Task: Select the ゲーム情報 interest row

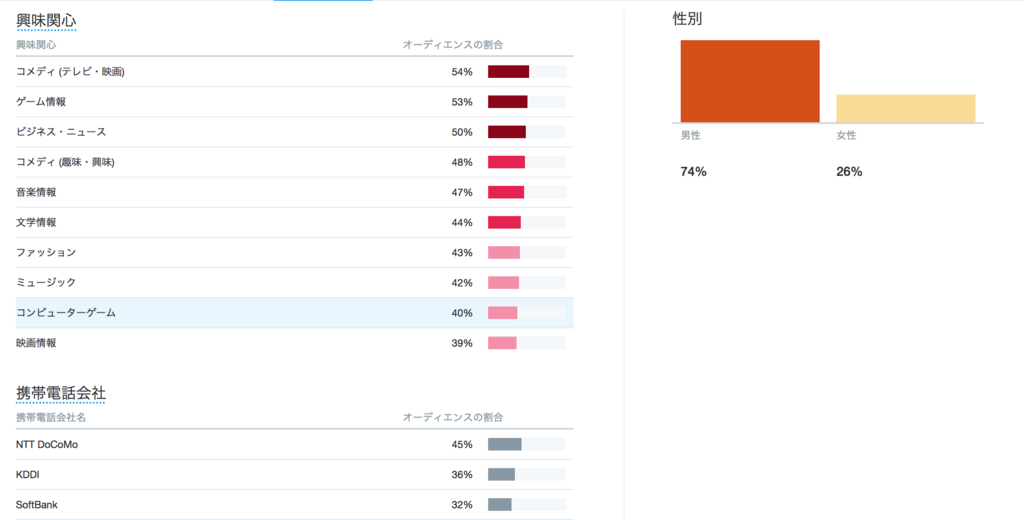Action: (295, 102)
